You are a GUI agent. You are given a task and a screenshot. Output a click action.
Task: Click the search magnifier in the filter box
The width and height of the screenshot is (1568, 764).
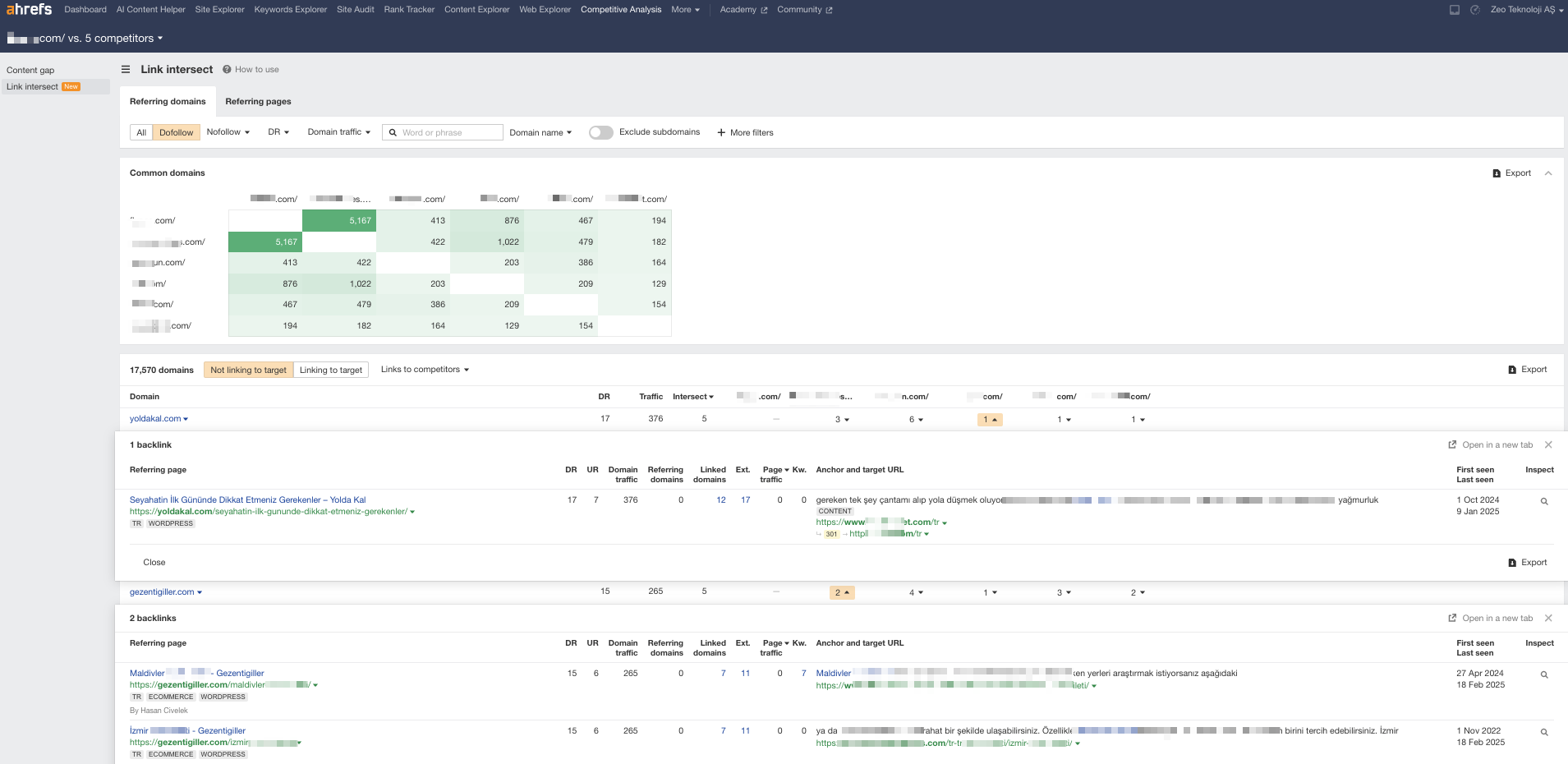click(393, 132)
